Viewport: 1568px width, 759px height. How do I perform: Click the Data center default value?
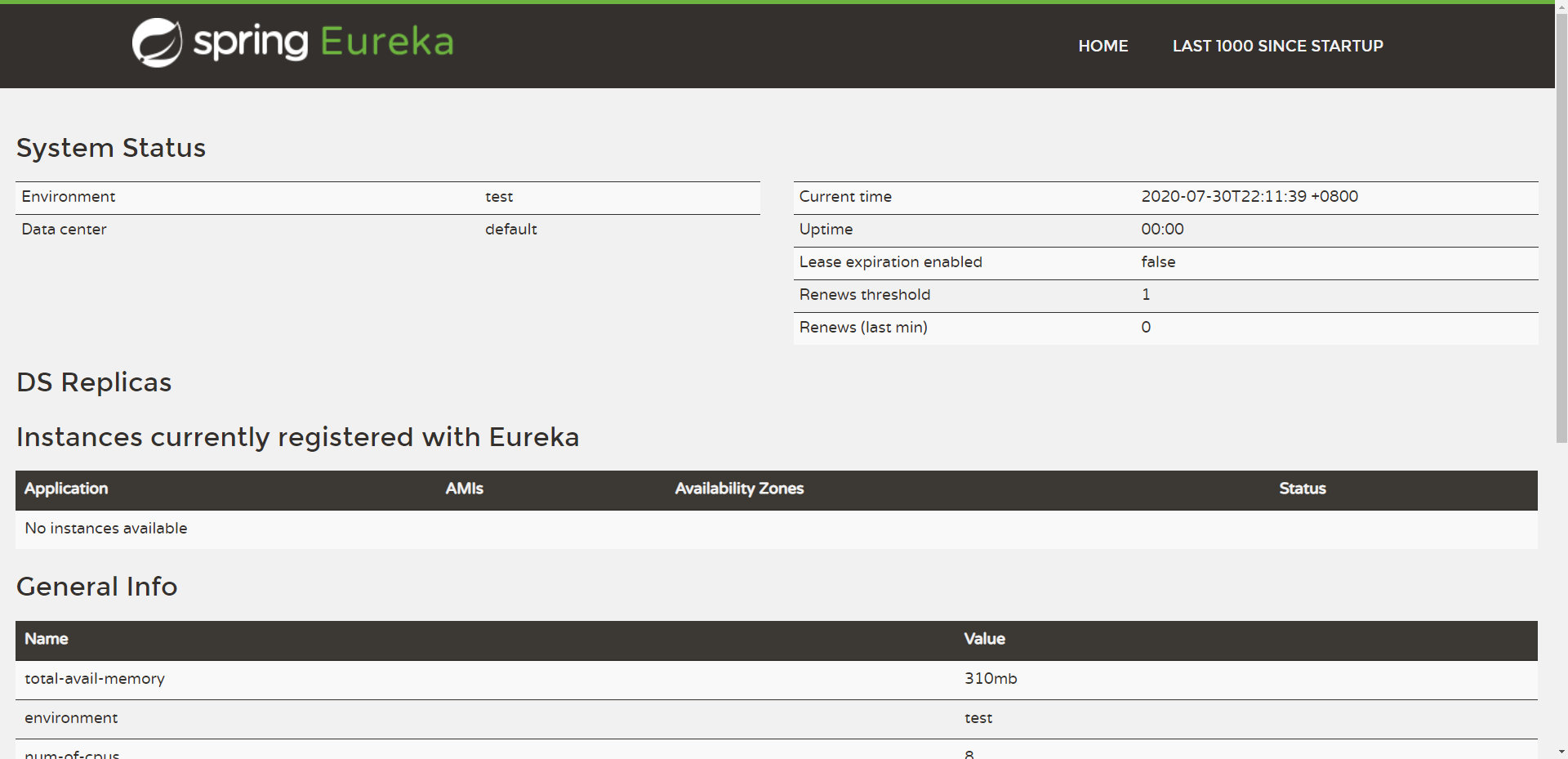(x=510, y=230)
